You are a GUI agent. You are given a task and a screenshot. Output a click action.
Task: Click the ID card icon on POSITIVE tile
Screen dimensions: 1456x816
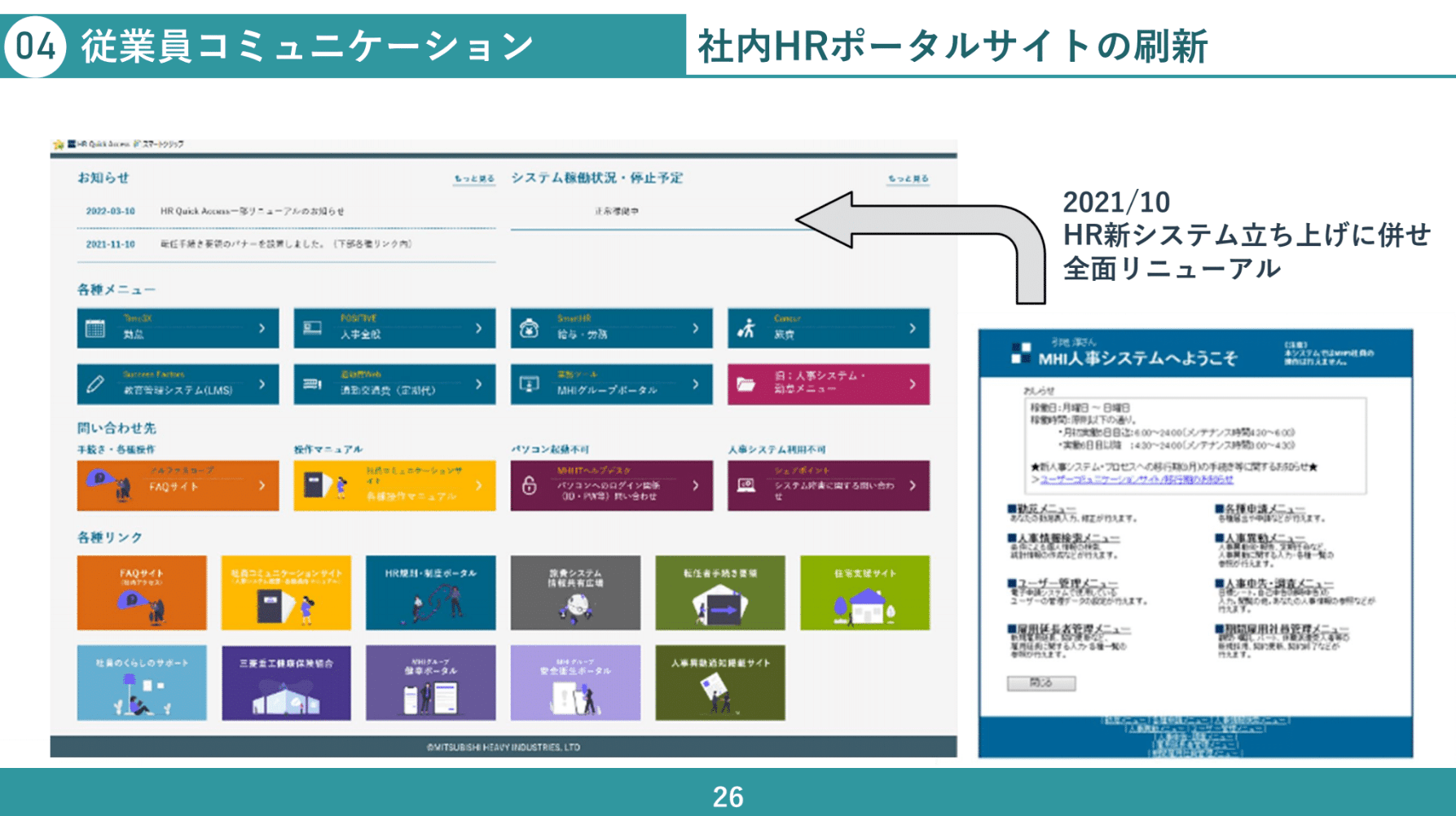click(x=312, y=328)
